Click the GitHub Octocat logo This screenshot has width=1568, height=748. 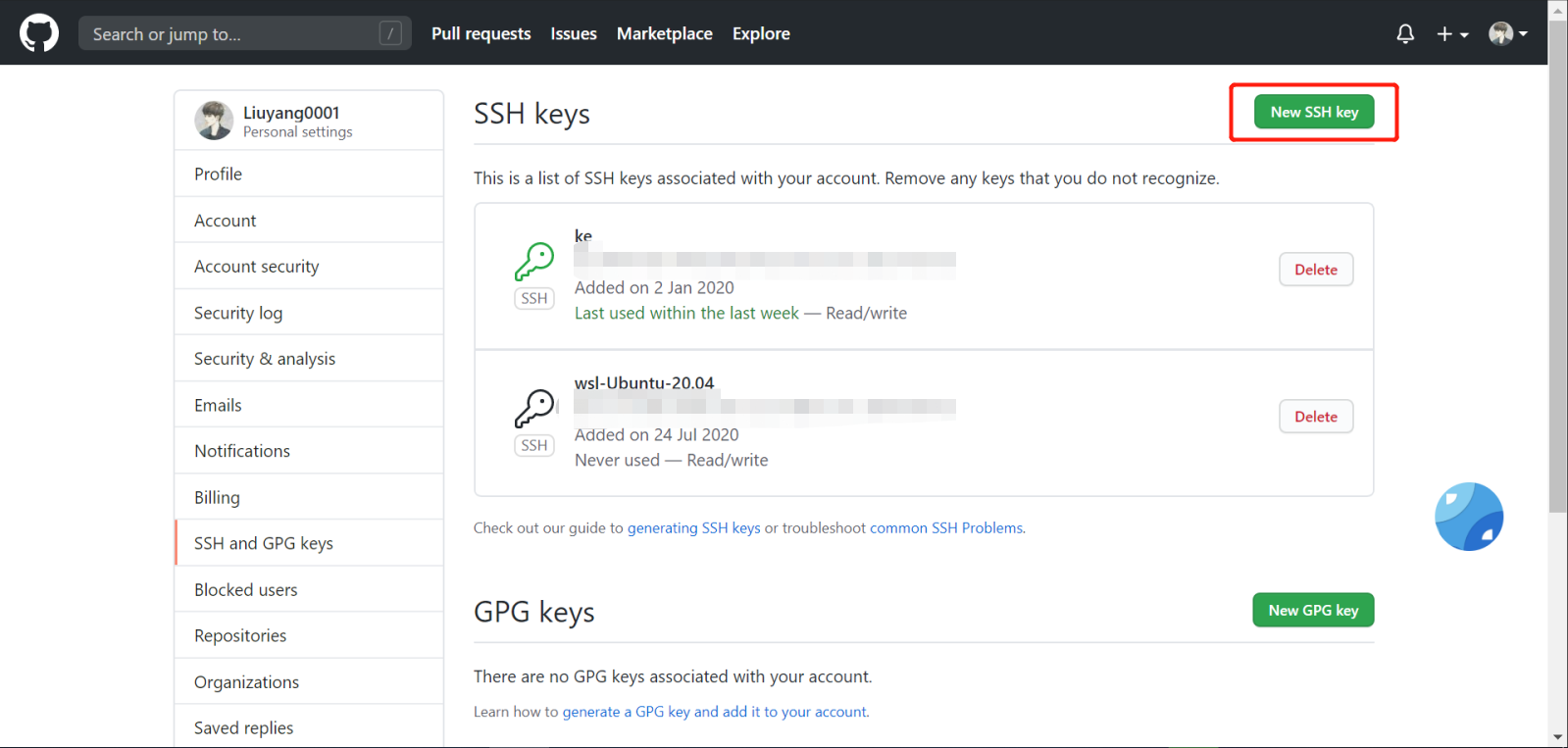[39, 33]
